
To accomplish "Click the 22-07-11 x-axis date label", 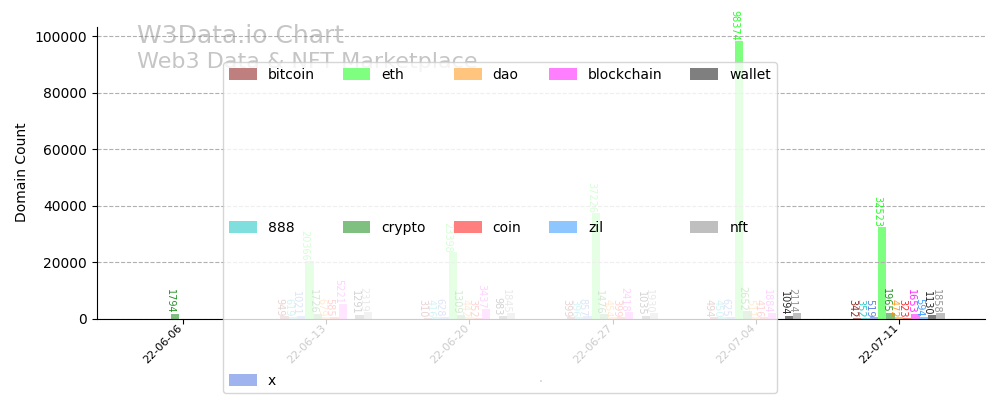I will point(878,343).
